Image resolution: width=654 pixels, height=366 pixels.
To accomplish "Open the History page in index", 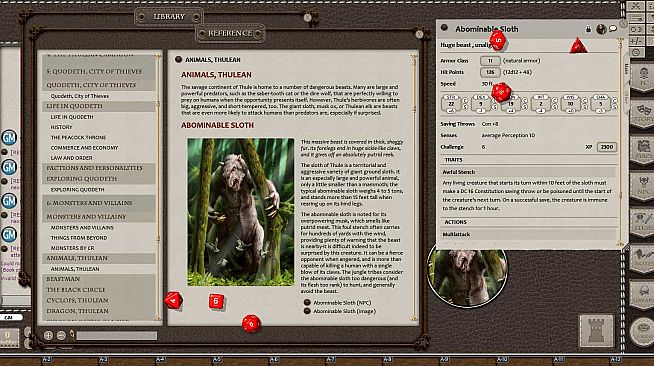I will point(61,127).
